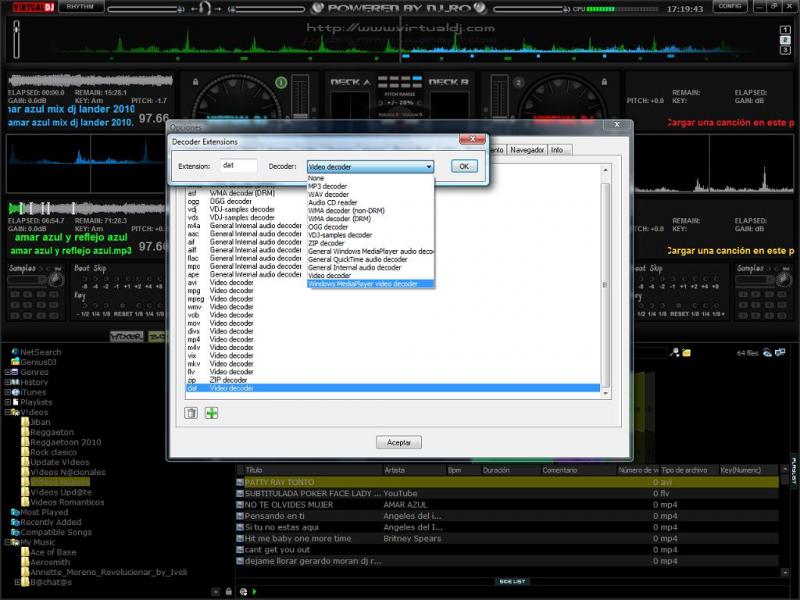Expand the Playlists tree node
The height and width of the screenshot is (600, 800).
(8, 402)
